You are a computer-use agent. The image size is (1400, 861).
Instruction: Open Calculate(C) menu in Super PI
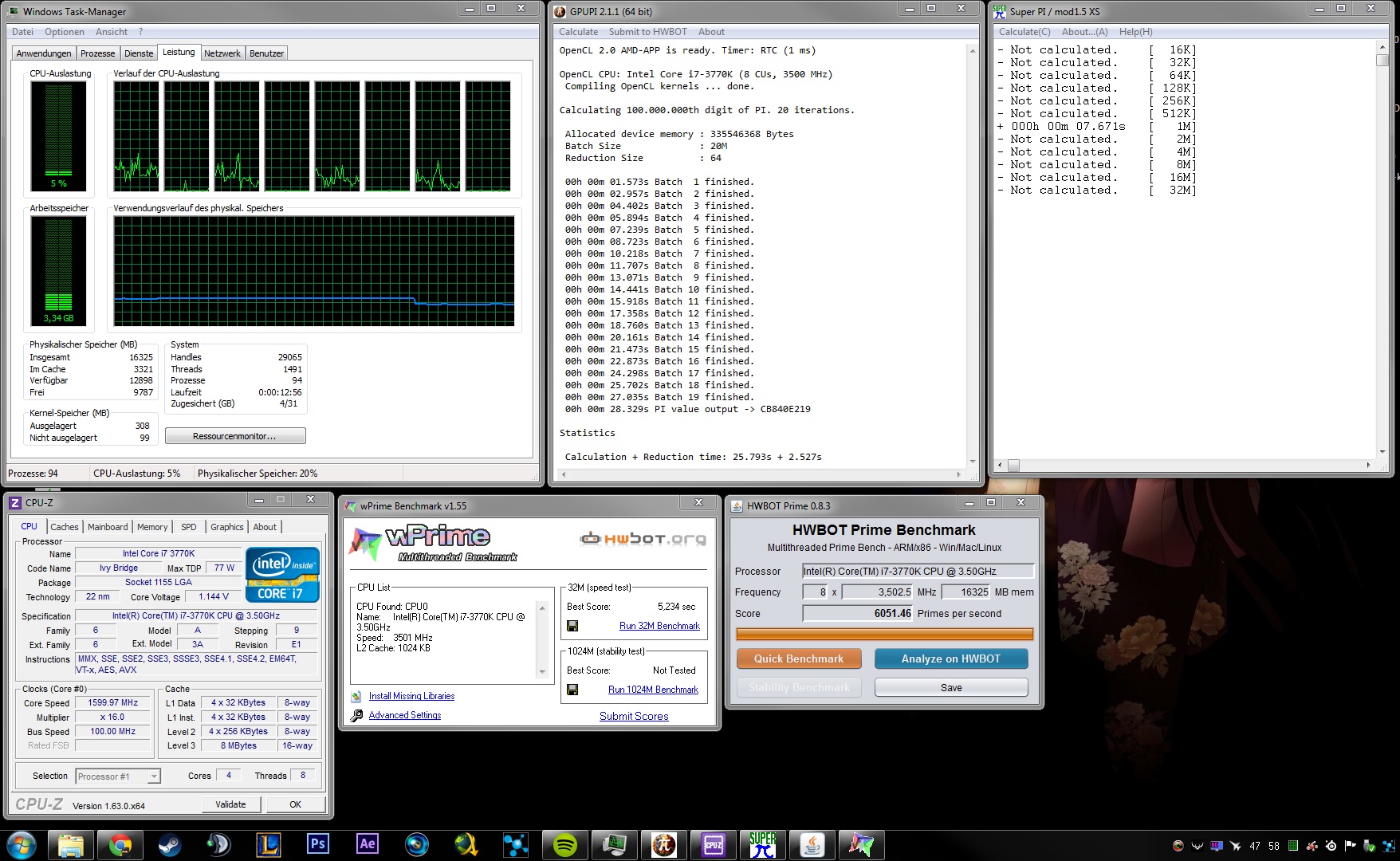[1024, 32]
